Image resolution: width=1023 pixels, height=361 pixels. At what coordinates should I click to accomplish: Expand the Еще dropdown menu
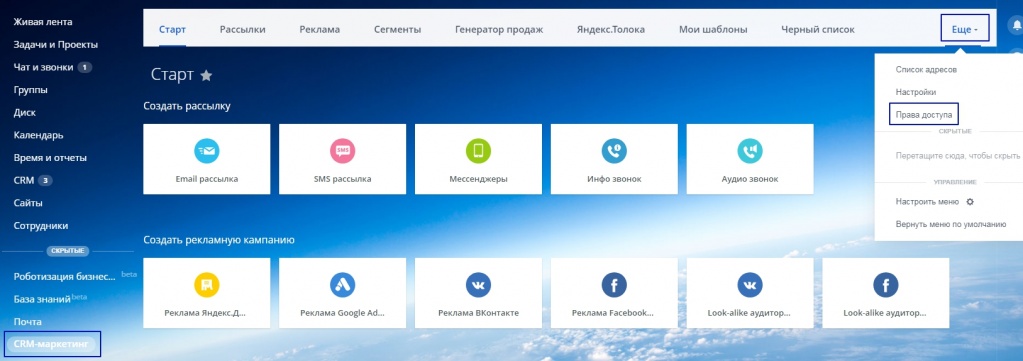965,29
